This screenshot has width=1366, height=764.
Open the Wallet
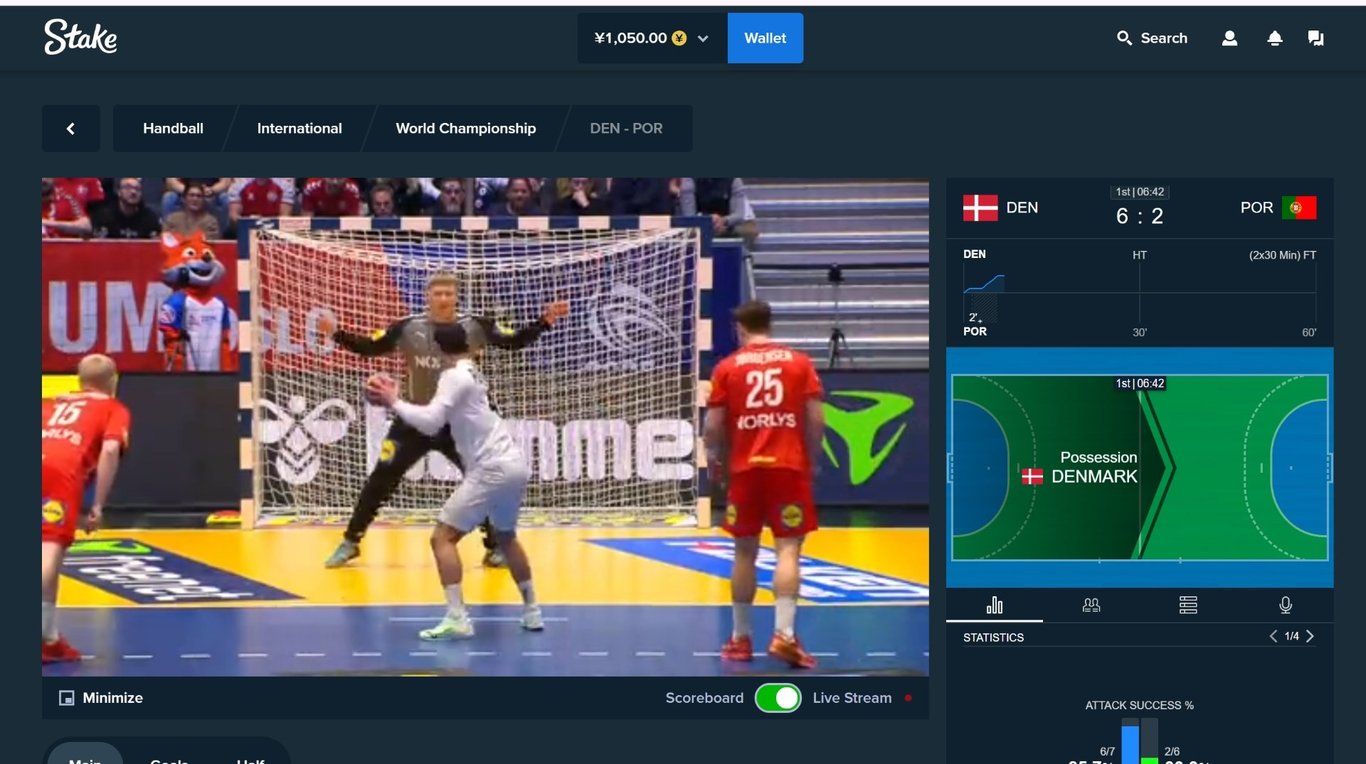(x=765, y=38)
